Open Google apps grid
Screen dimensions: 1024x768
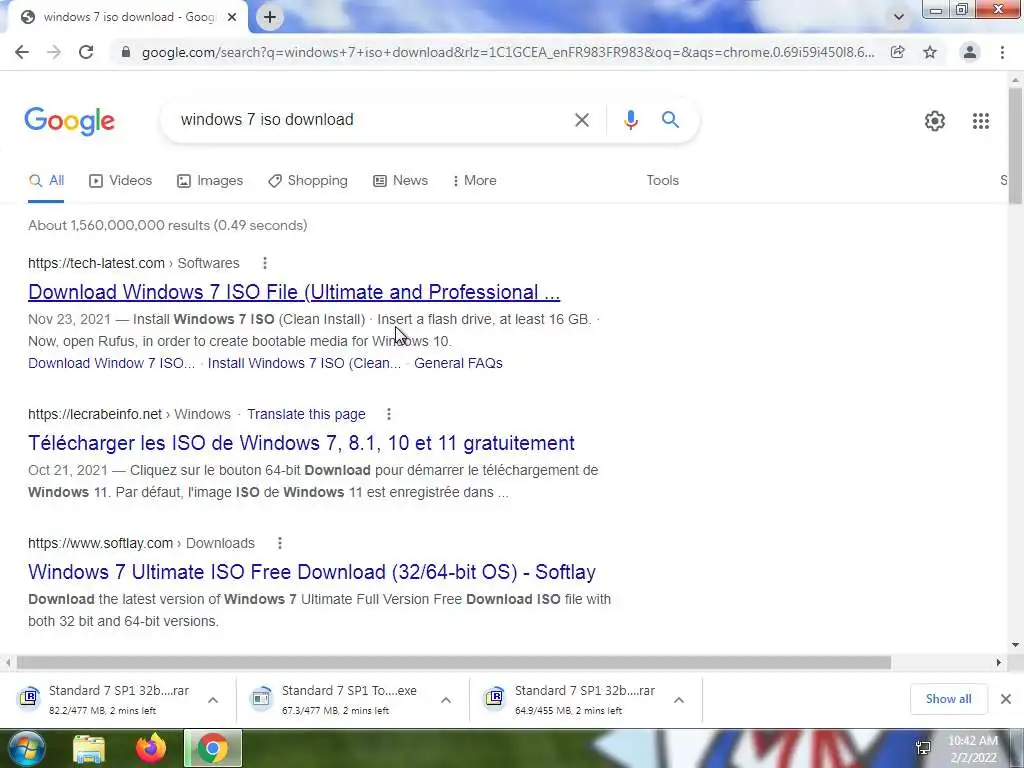tap(980, 121)
